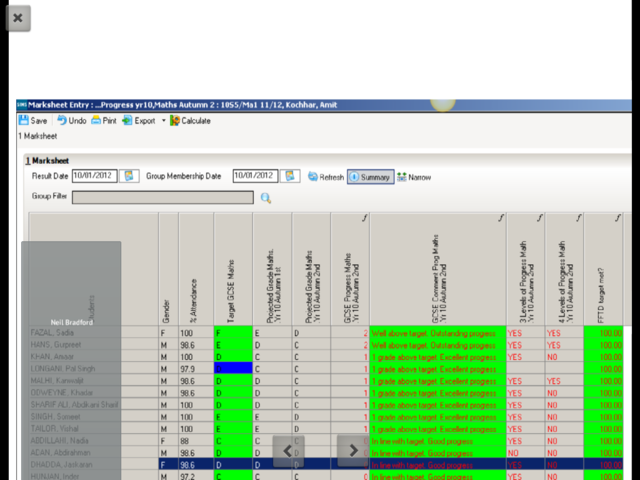The height and width of the screenshot is (480, 640).
Task: Click the Group Filter field
Action: click(162, 197)
